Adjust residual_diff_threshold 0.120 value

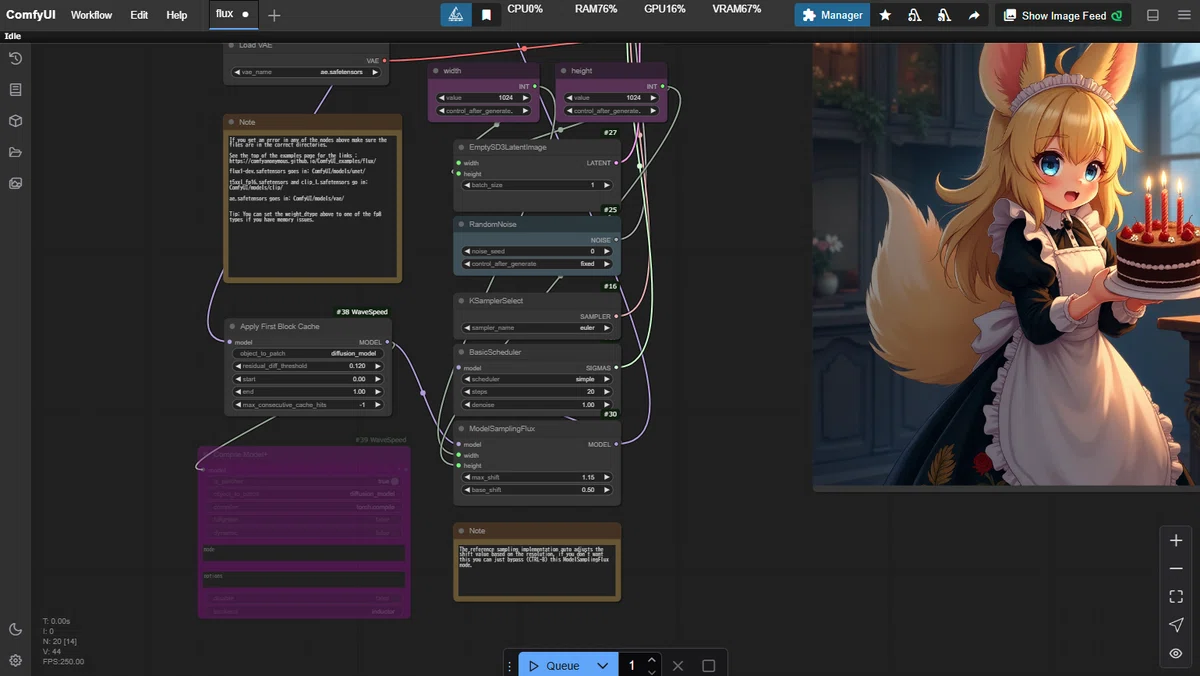click(308, 367)
